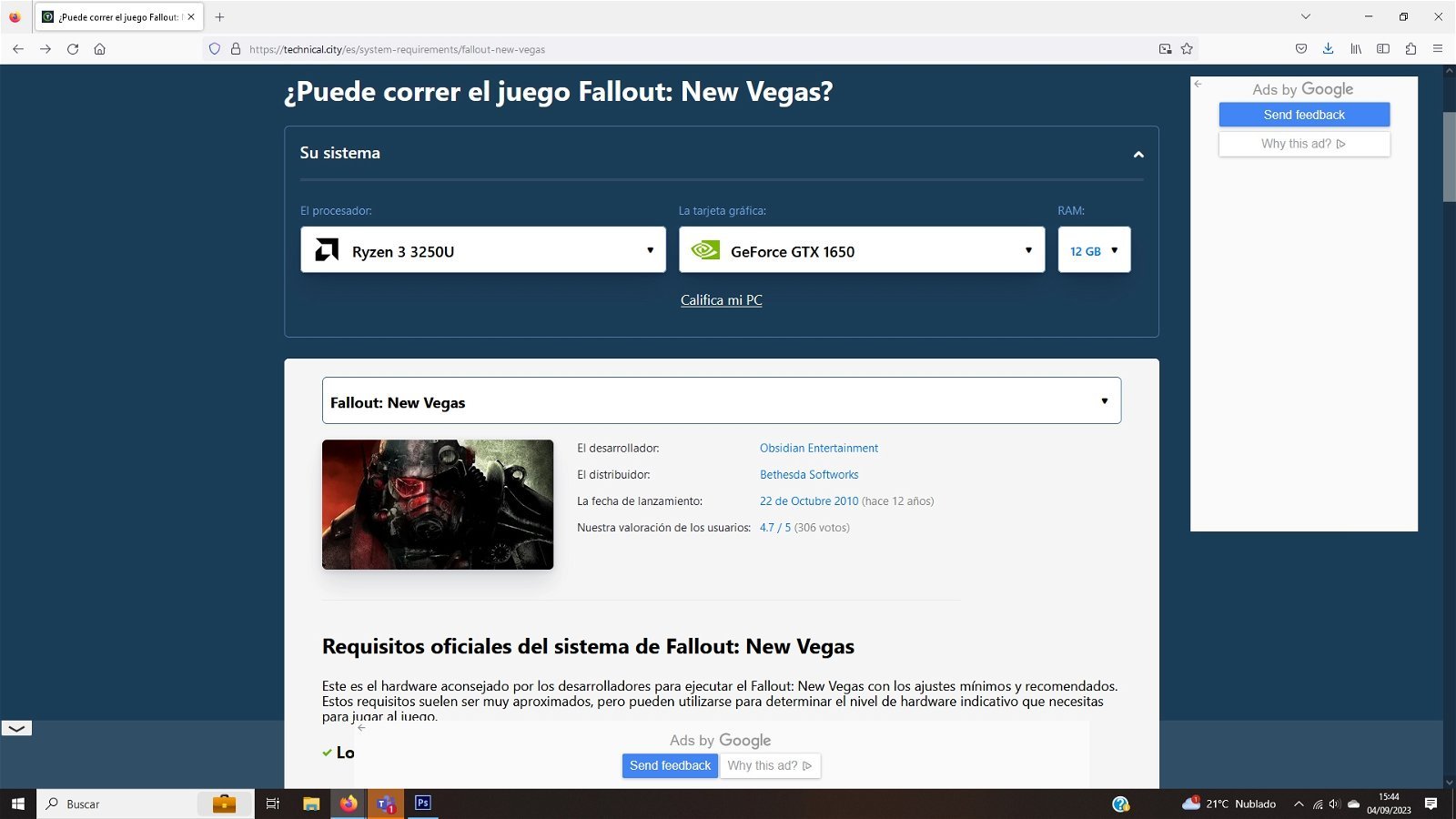Open the extensions menu
Image resolution: width=1456 pixels, height=819 pixels.
click(1410, 49)
